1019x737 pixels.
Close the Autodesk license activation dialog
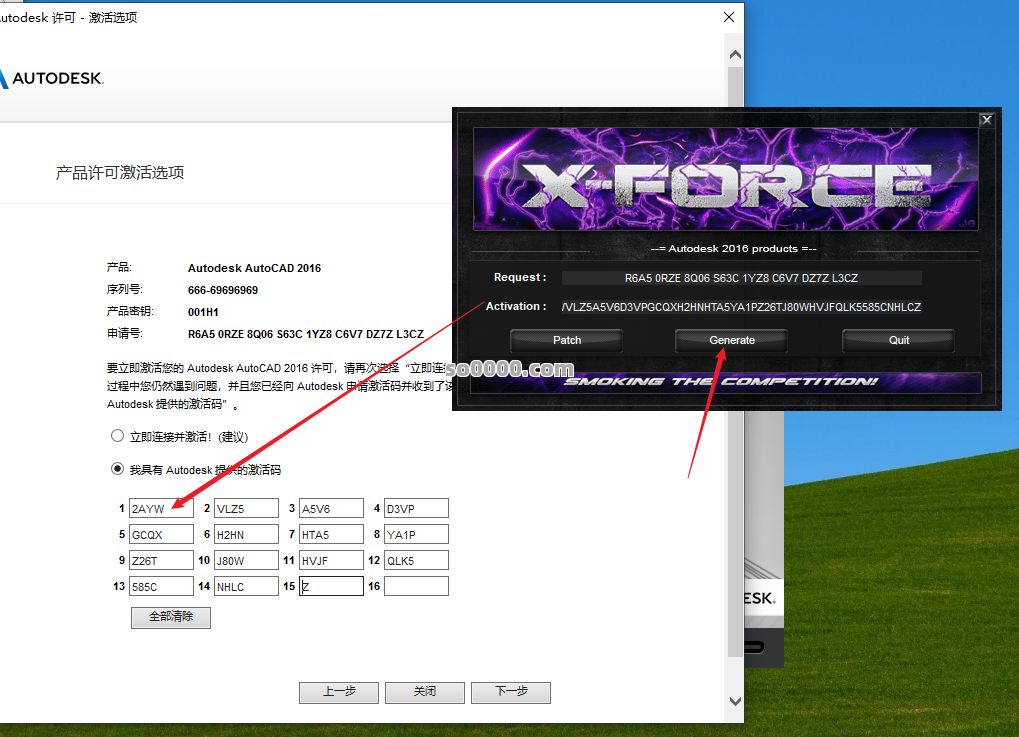tap(729, 17)
